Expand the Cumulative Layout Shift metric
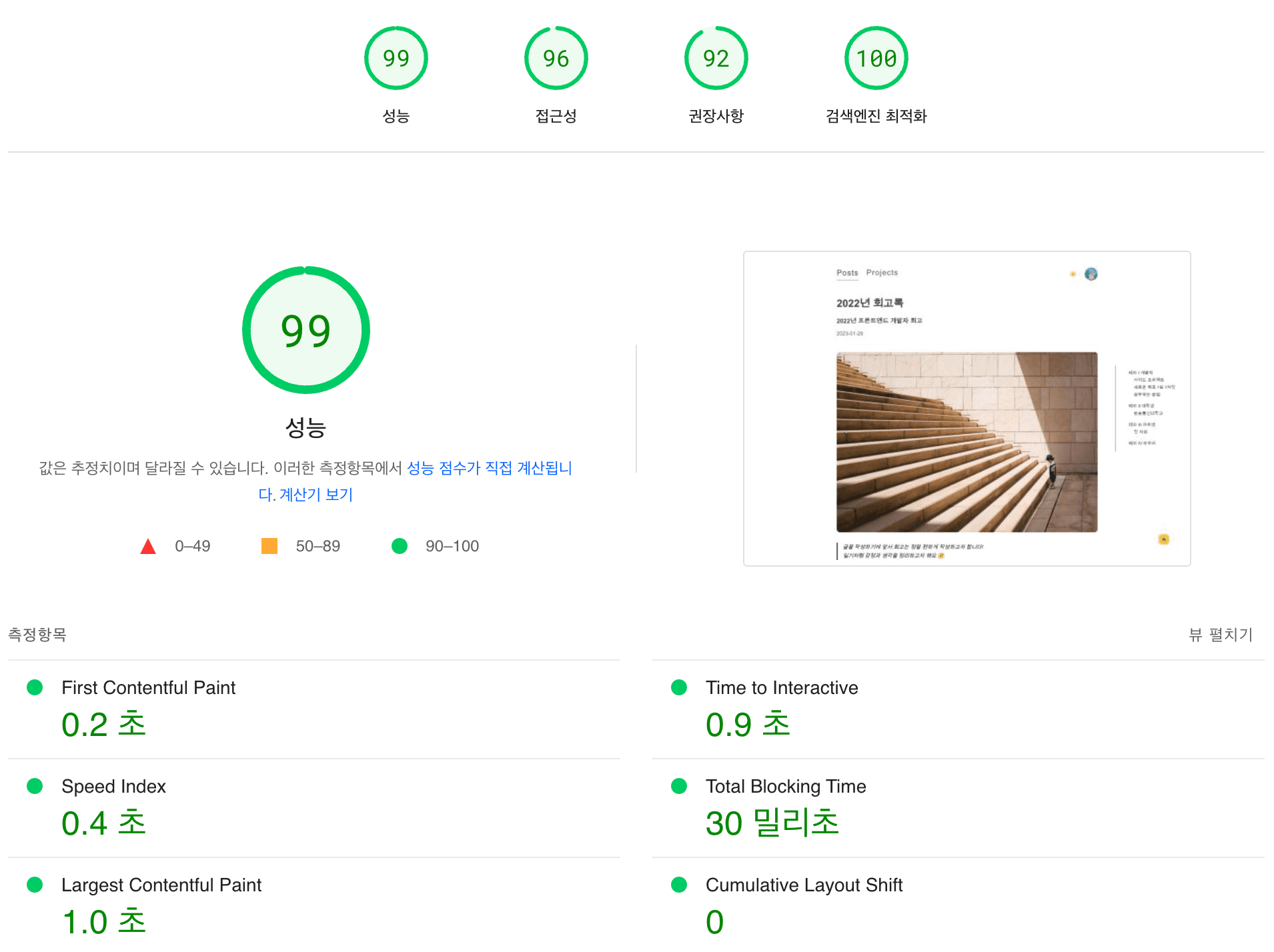 (959, 905)
